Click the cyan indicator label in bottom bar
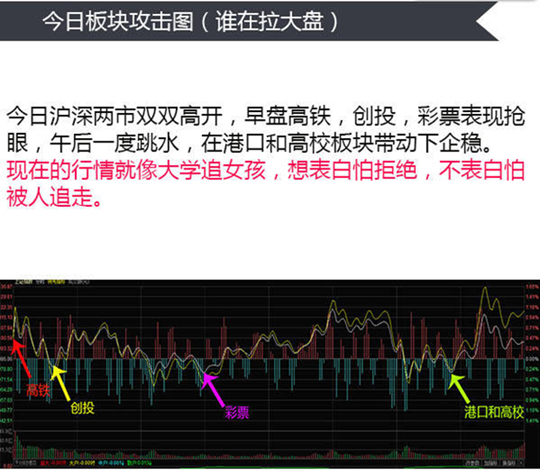The height and width of the screenshot is (470, 540). click(111, 463)
